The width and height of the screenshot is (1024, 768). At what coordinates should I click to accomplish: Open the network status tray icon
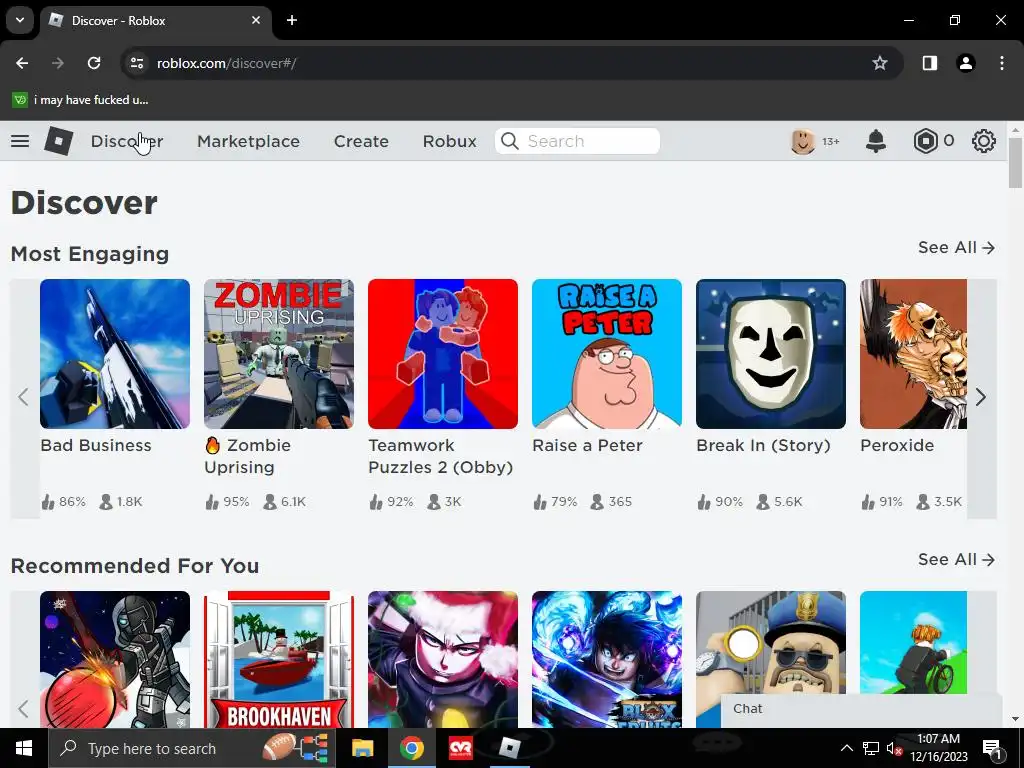(x=871, y=748)
